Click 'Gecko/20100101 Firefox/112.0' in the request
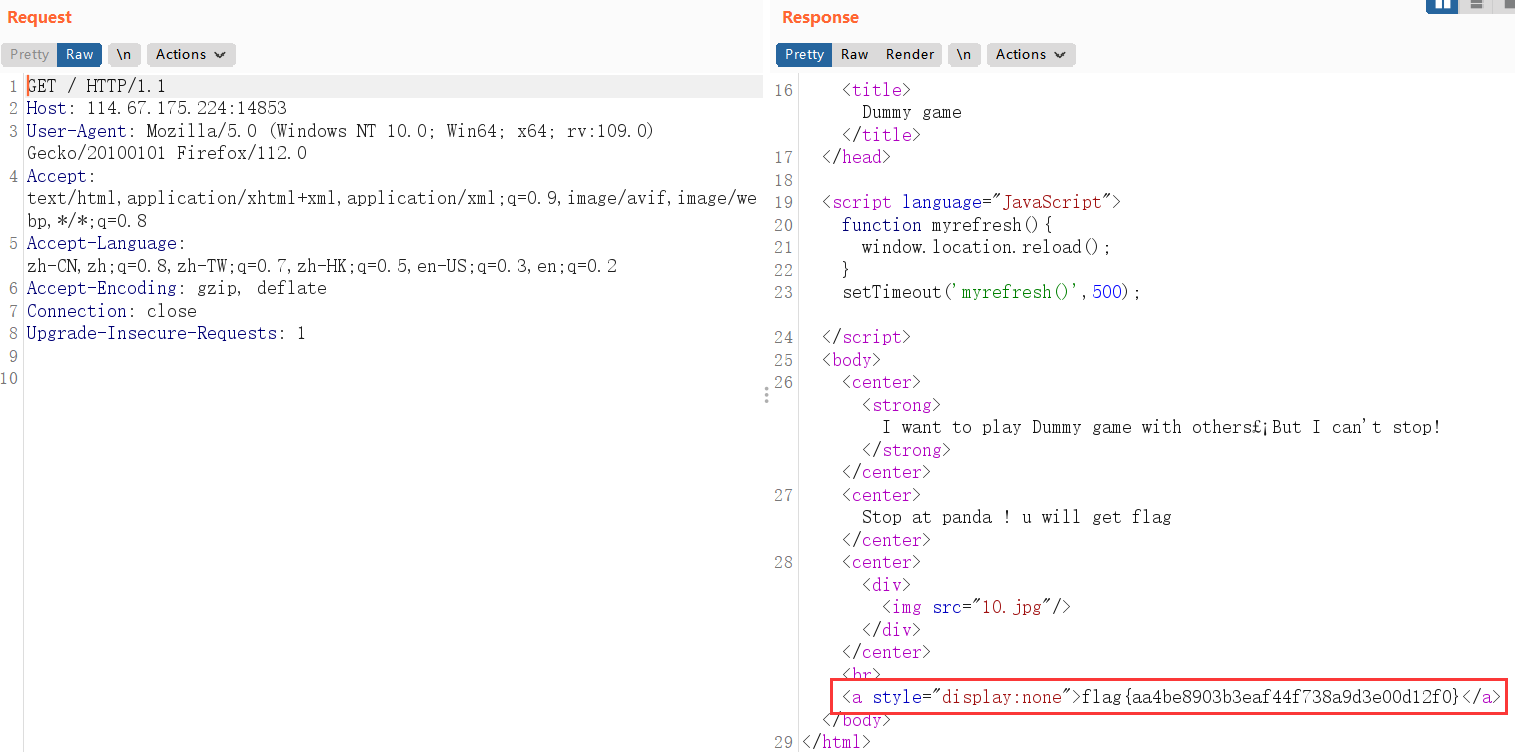The height and width of the screenshot is (752, 1515). click(x=167, y=154)
